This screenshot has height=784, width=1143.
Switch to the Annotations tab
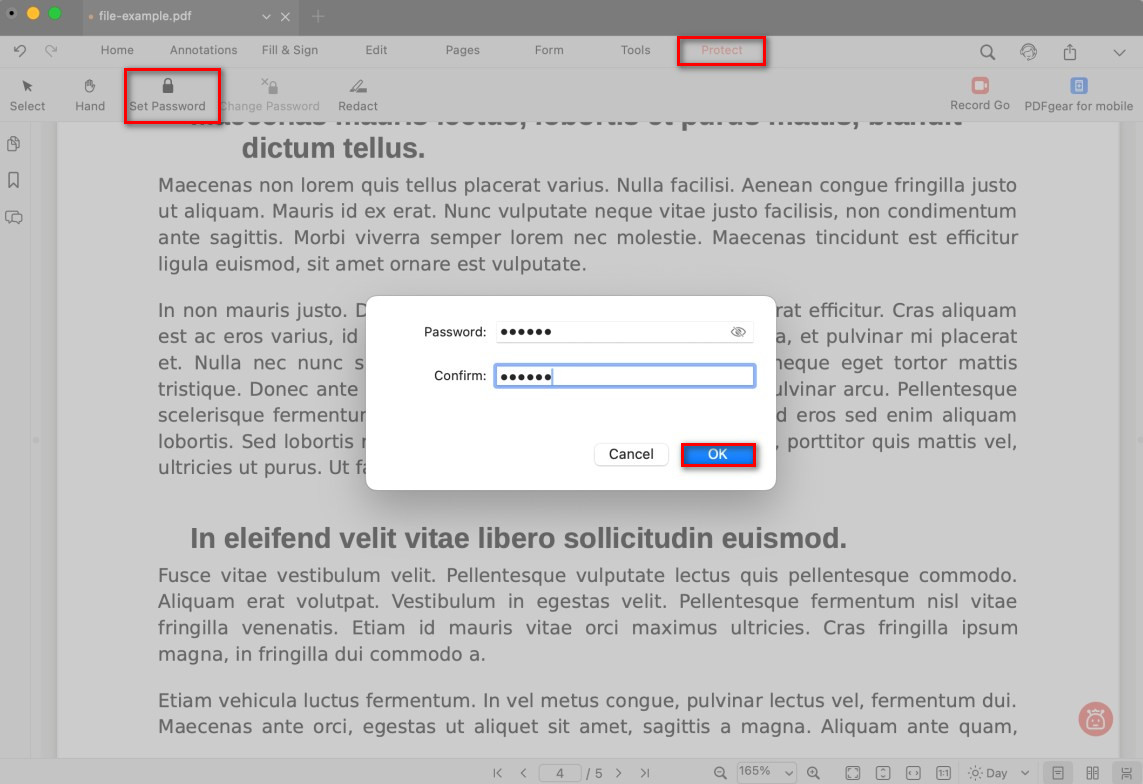pyautogui.click(x=203, y=50)
